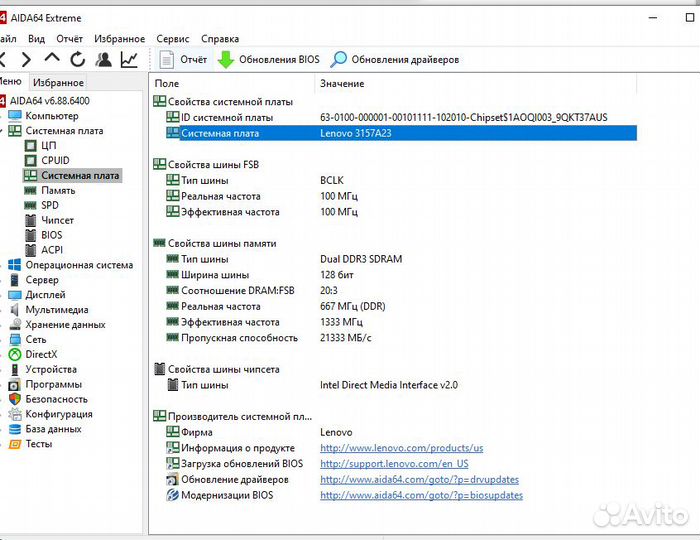Select Операционная система tree item
This screenshot has width=700, height=540.
click(x=79, y=265)
